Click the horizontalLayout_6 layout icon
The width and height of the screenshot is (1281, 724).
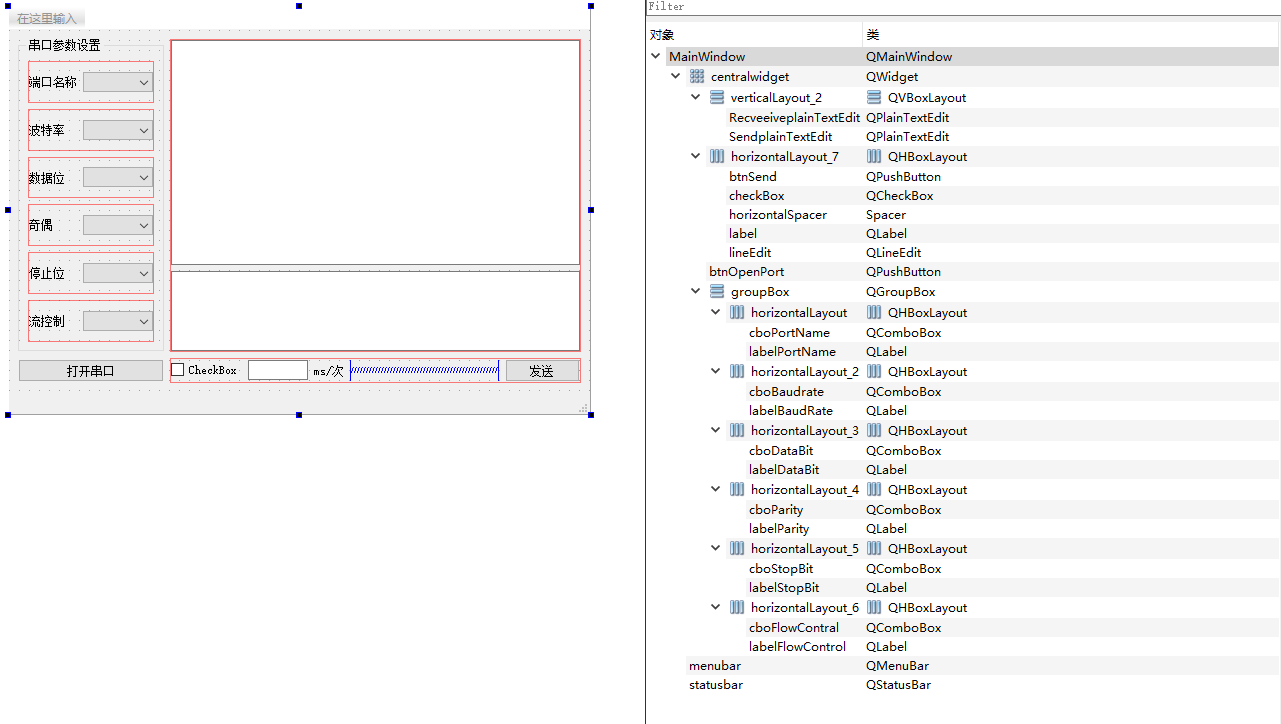[x=737, y=608]
